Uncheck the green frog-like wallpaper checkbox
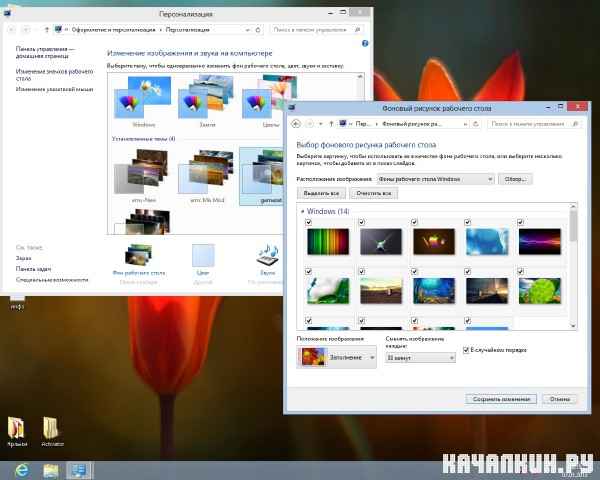The image size is (600, 480). [520, 271]
